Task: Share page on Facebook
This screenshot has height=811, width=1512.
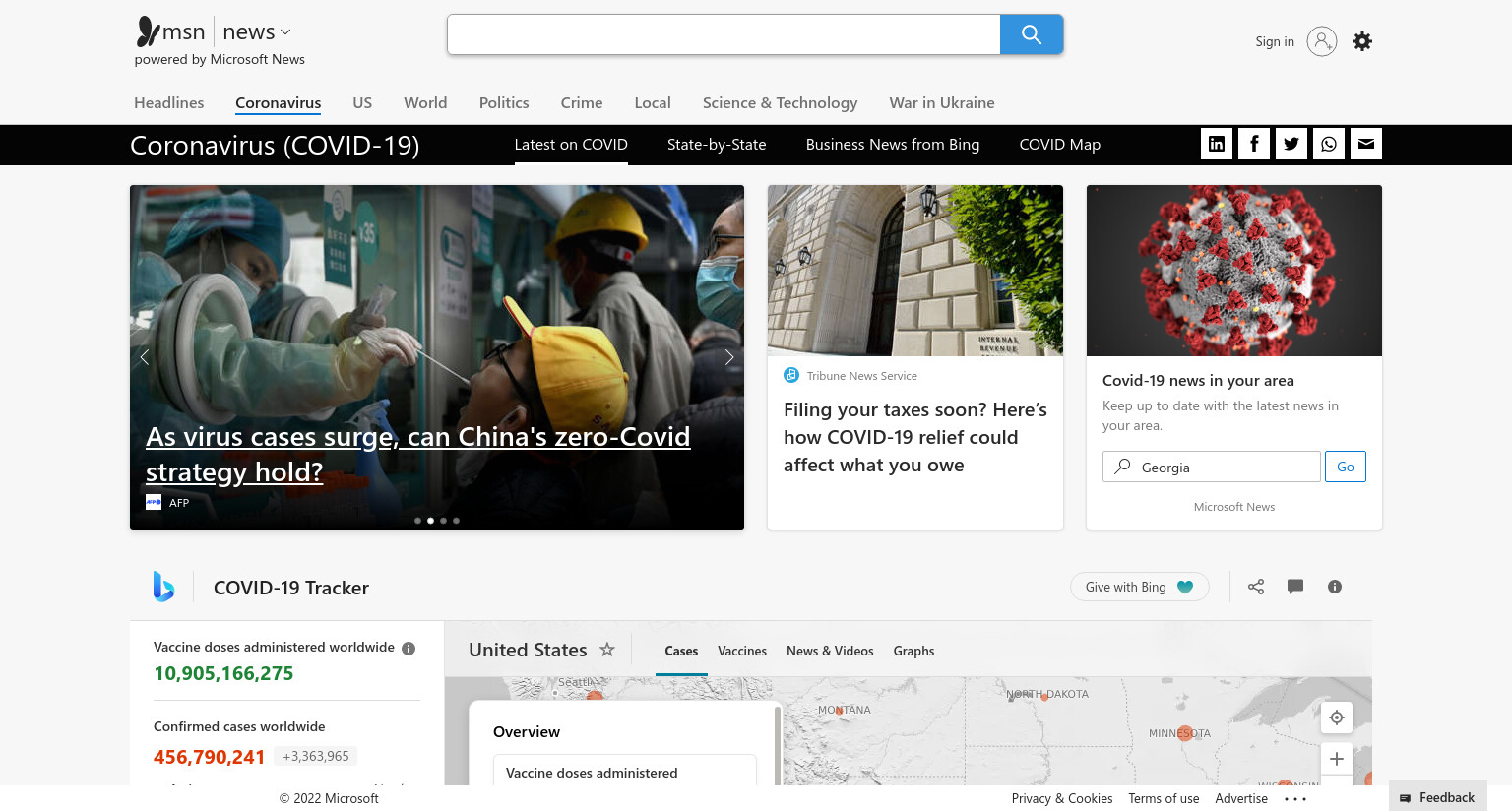Action: point(1254,144)
